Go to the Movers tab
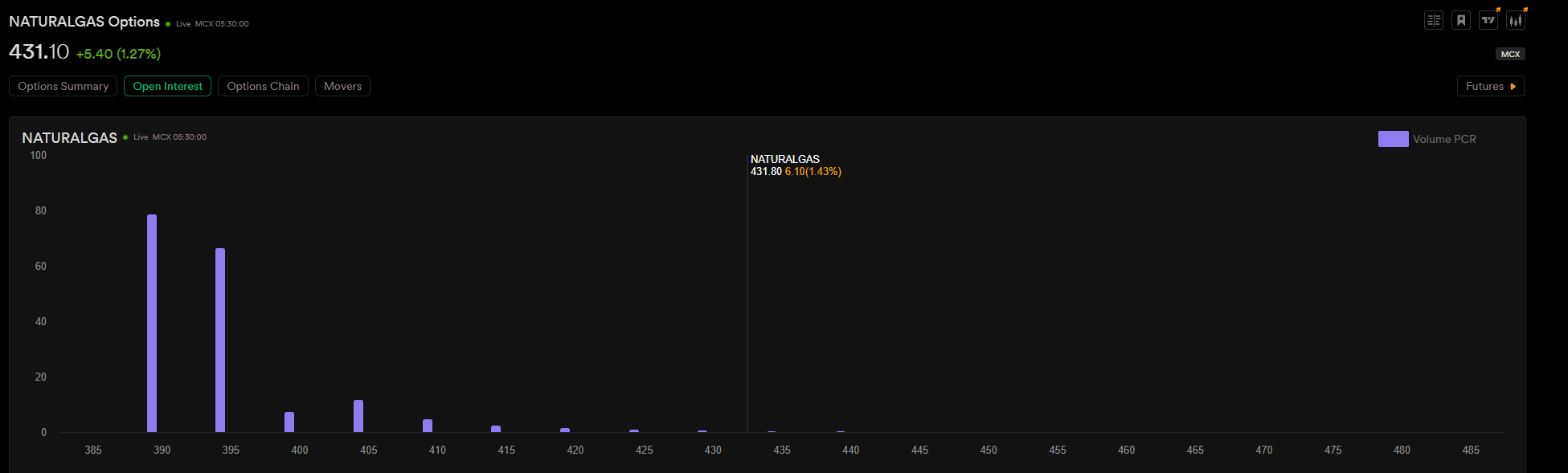Image resolution: width=1568 pixels, height=473 pixels. click(x=342, y=86)
